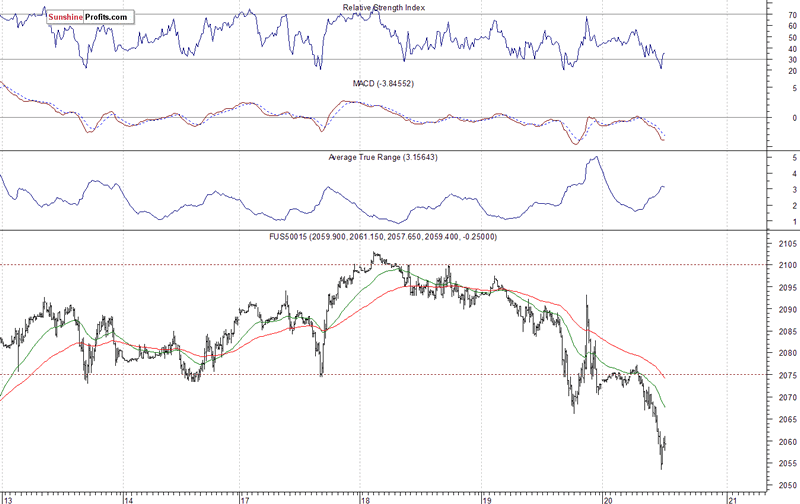Select the Average True Range (3.15643) label

coord(385,158)
